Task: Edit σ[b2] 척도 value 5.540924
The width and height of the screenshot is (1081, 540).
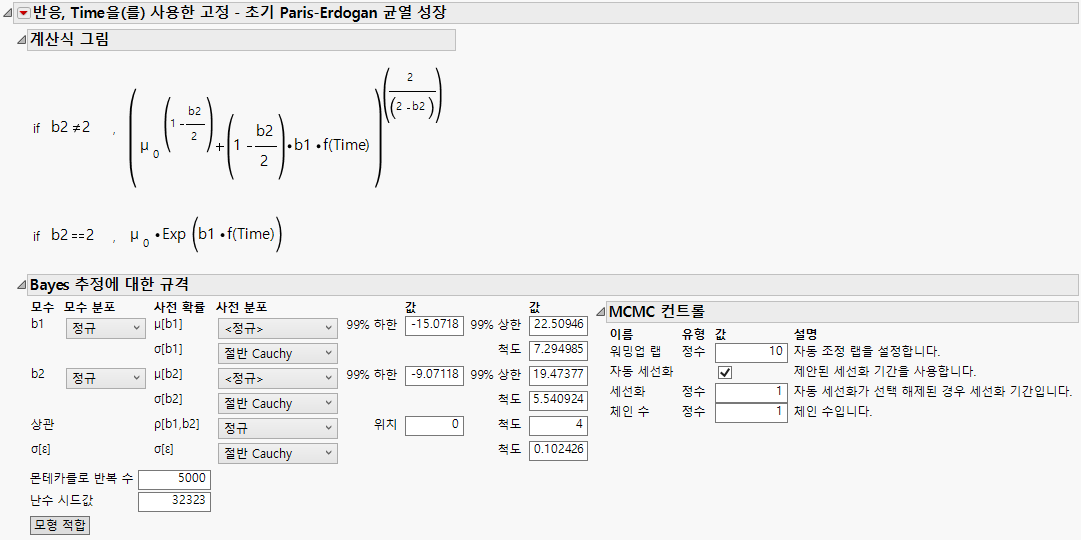Action: 558,400
